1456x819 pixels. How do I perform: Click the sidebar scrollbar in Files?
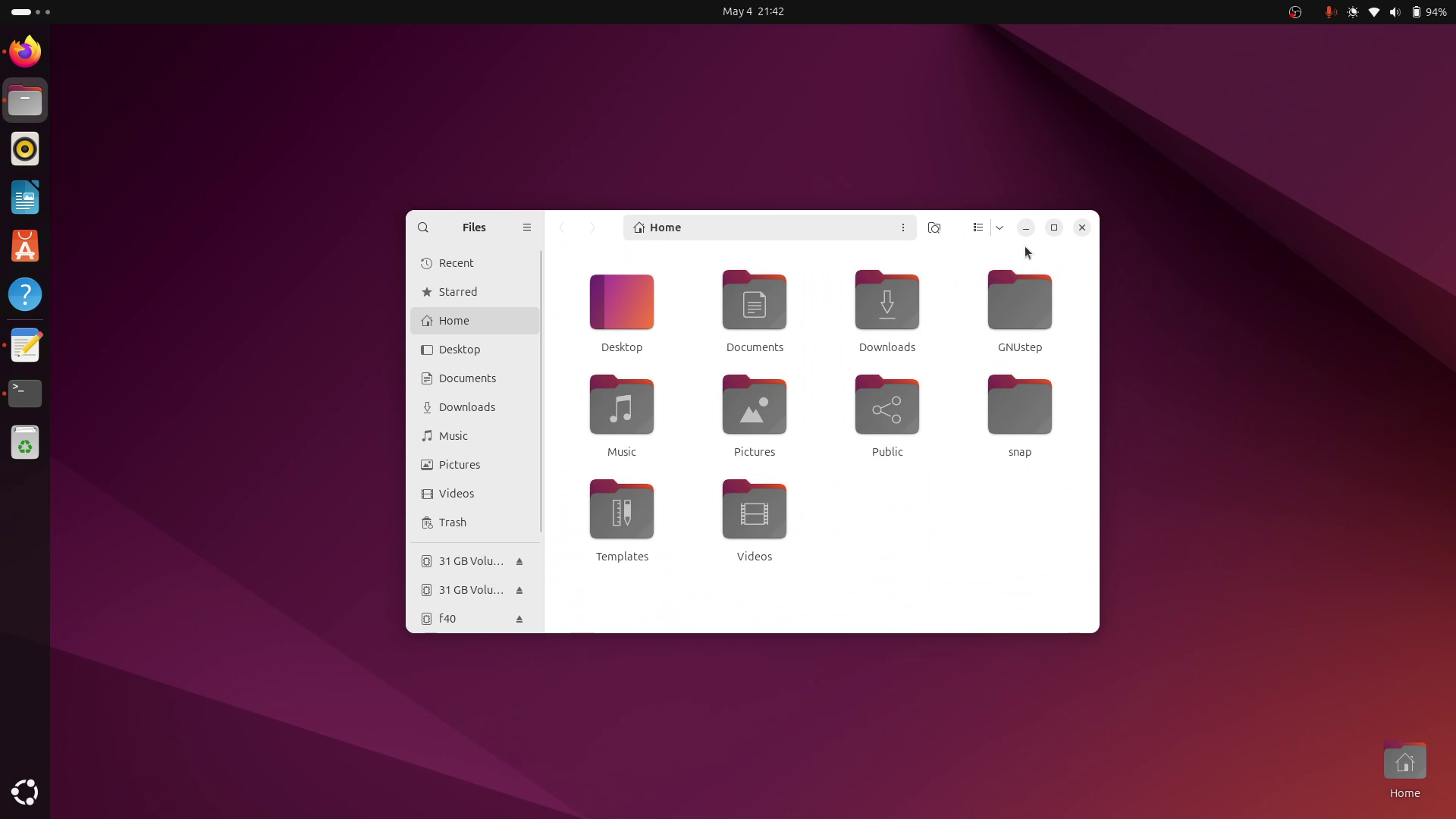tap(541, 391)
